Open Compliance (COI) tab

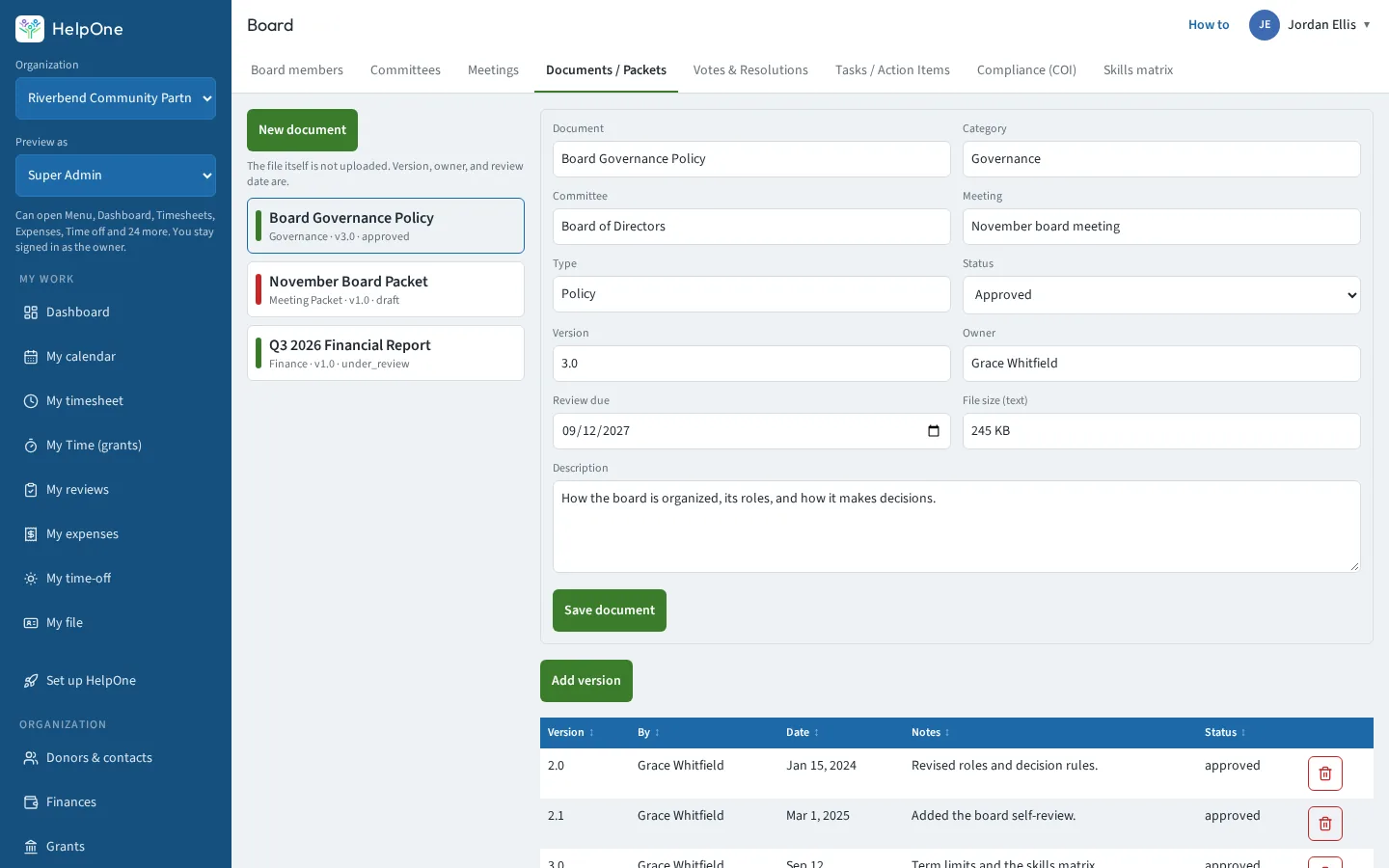(x=1026, y=70)
